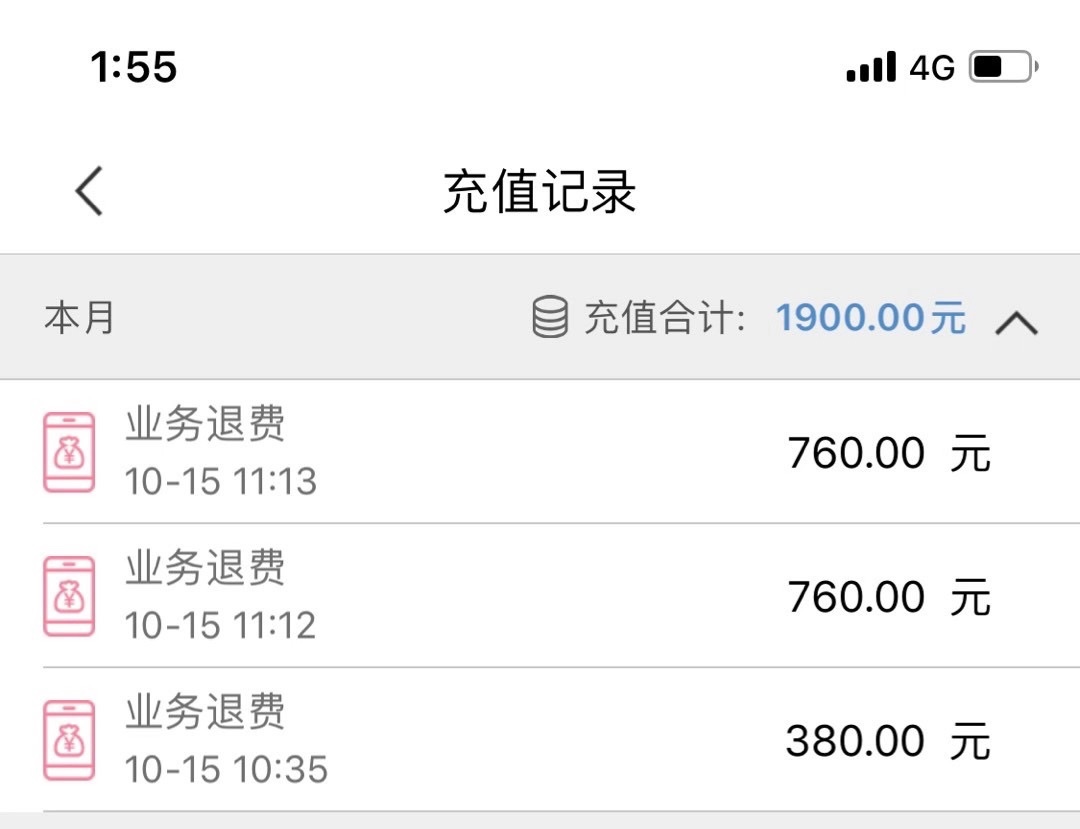This screenshot has width=1080, height=829.
Task: Tap the 1900.00元 recharge total
Action: [871, 318]
